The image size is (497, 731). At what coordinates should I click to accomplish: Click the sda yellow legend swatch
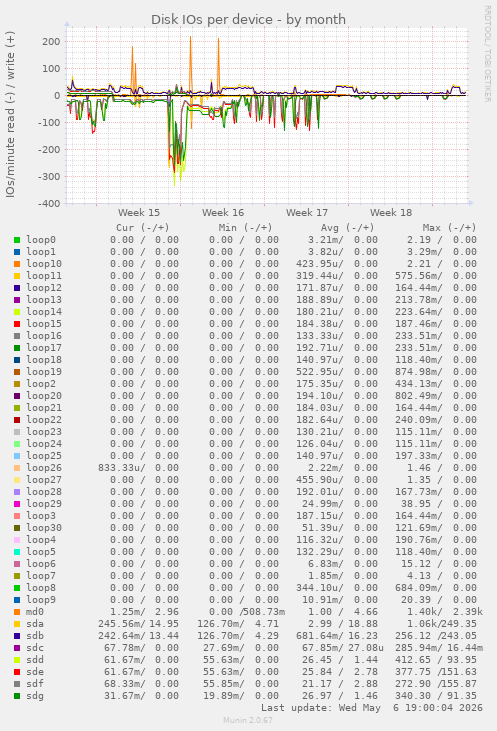(x=17, y=624)
